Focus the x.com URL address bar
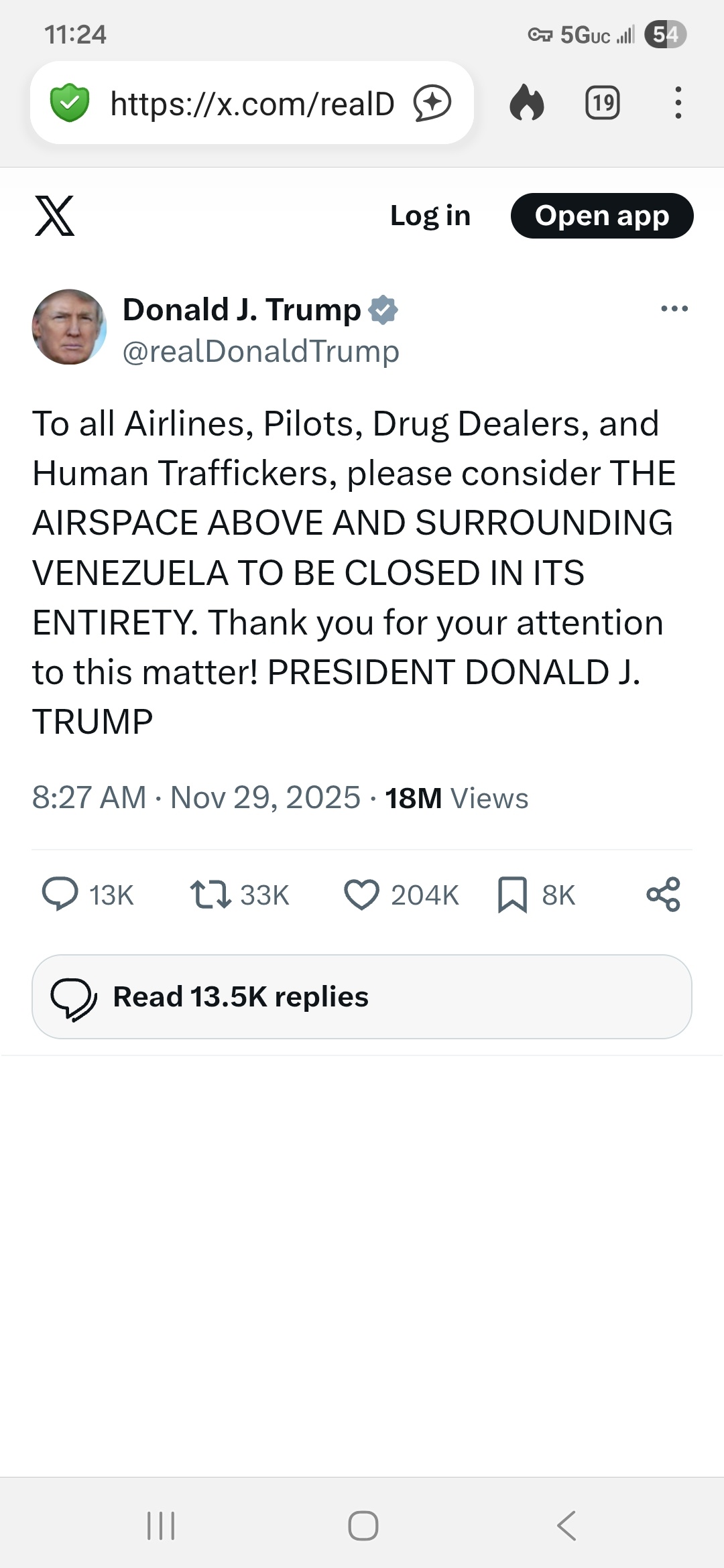Viewport: 724px width, 1568px height. point(252,103)
